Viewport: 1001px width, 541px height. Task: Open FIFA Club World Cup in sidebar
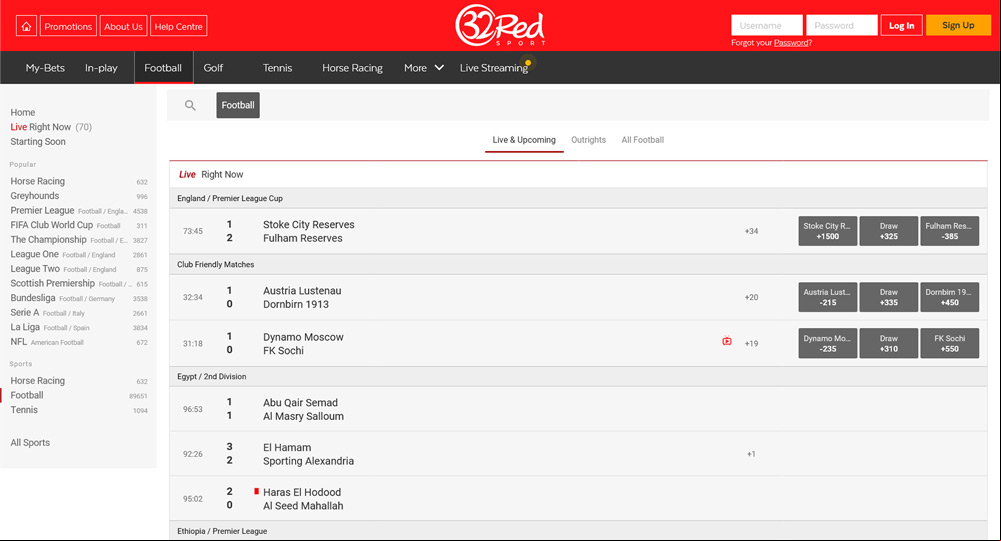coord(79,225)
